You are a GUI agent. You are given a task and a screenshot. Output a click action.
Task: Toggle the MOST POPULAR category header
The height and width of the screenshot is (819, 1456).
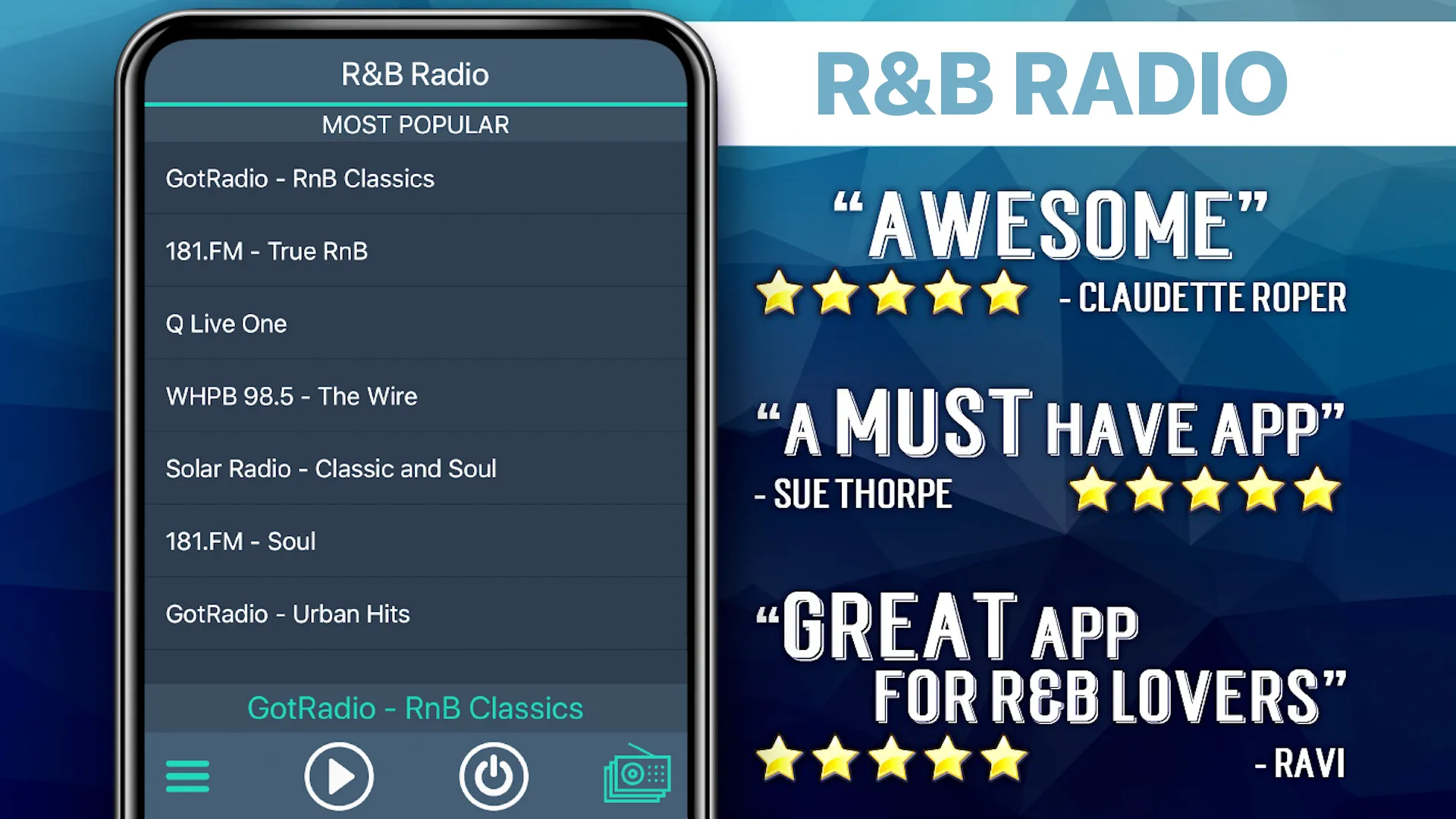(415, 124)
